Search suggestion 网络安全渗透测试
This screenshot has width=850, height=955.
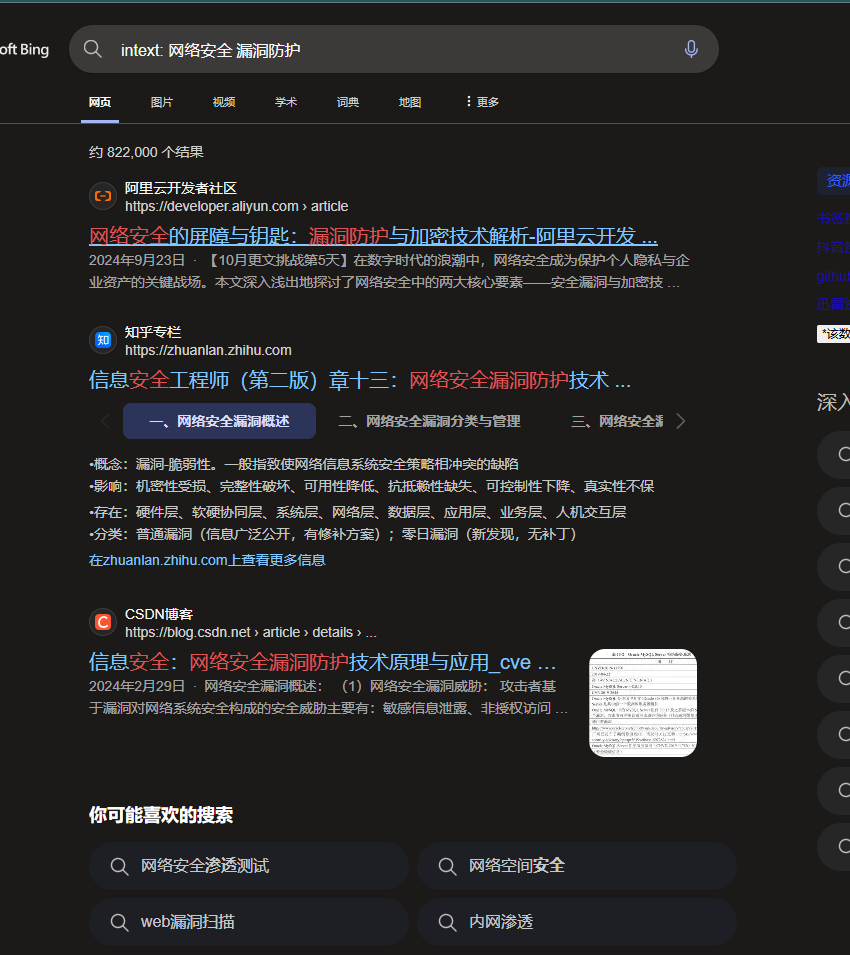tap(248, 866)
